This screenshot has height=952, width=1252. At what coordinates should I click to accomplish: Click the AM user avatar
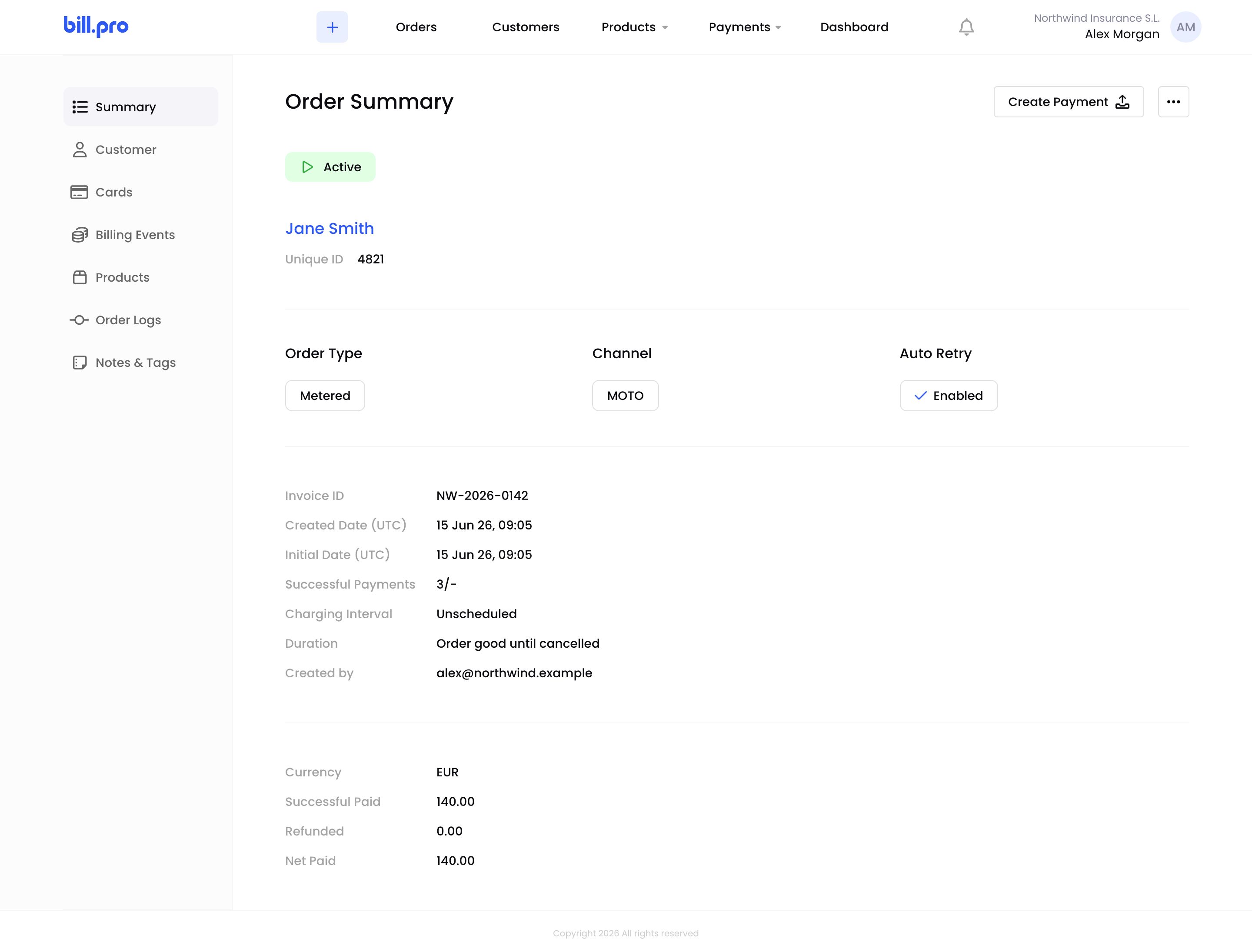pos(1185,27)
